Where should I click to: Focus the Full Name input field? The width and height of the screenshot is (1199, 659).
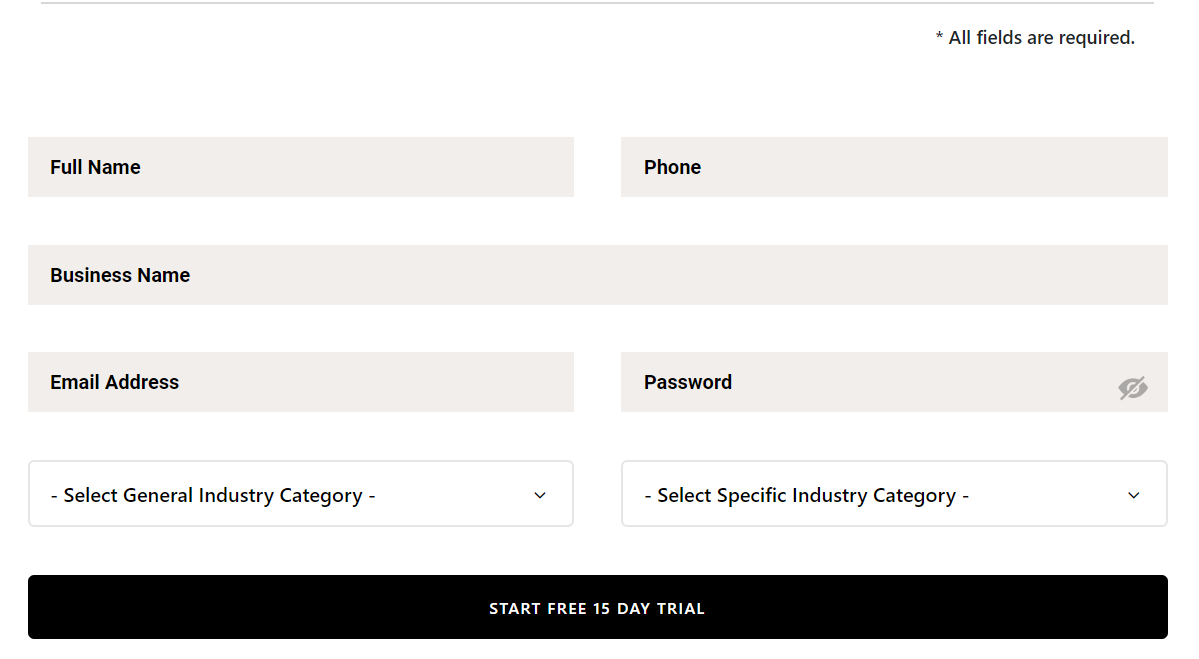301,167
